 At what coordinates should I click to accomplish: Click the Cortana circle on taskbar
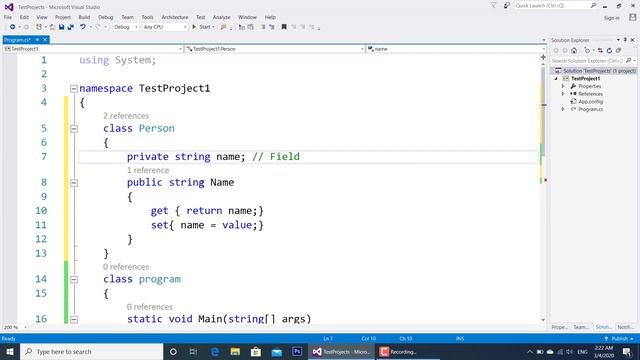click(x=173, y=351)
